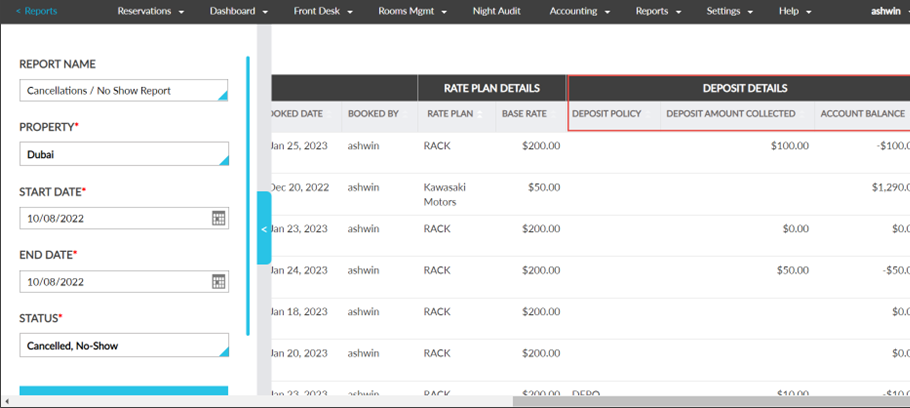The height and width of the screenshot is (408, 910).
Task: Go back via the Reports link
Action: click(x=37, y=11)
